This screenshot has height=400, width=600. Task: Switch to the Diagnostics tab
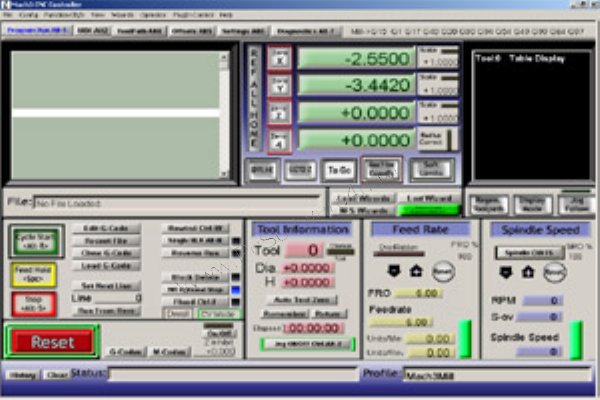click(x=306, y=31)
